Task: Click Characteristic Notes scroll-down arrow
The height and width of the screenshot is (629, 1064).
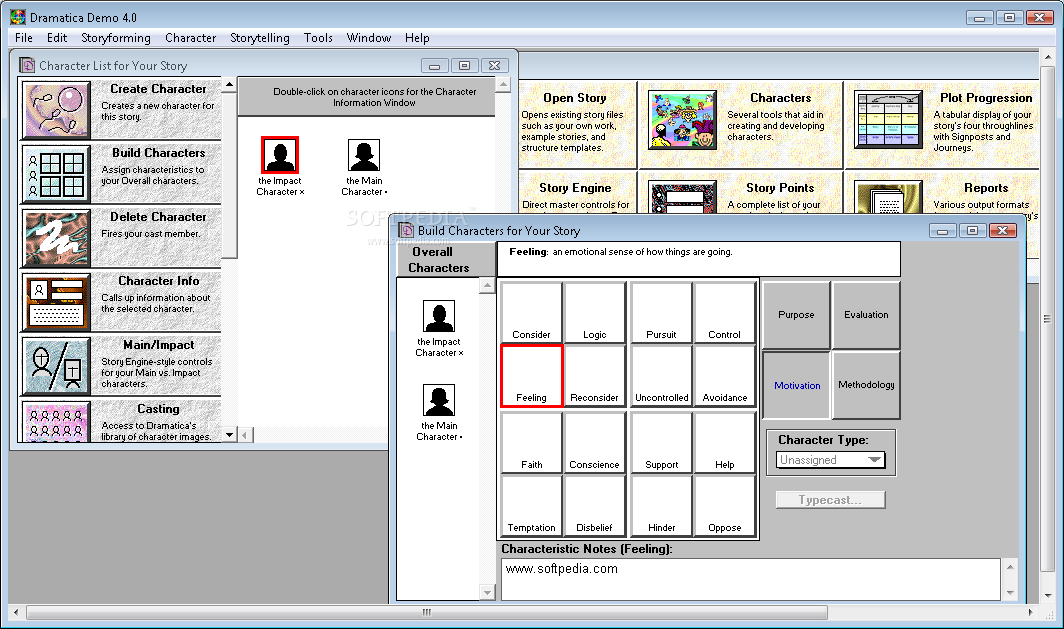Action: 1010,592
